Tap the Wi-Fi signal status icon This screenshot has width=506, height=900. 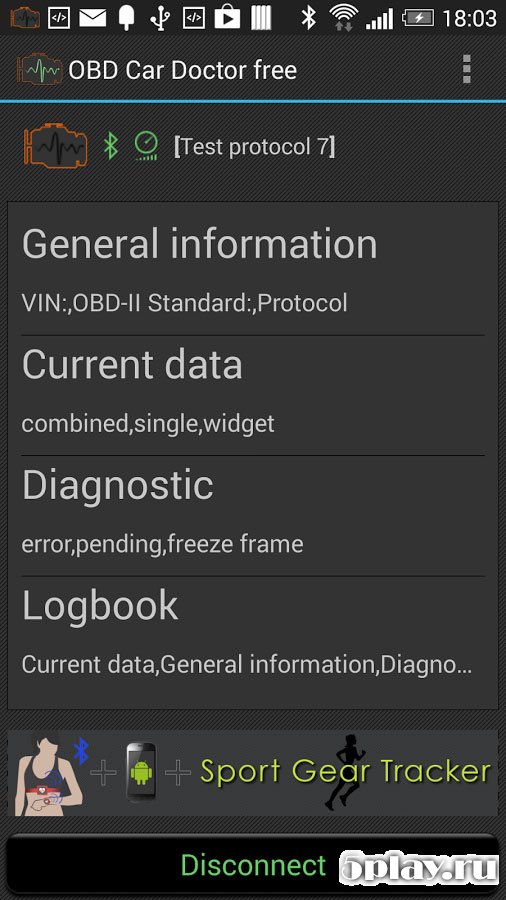[x=344, y=18]
